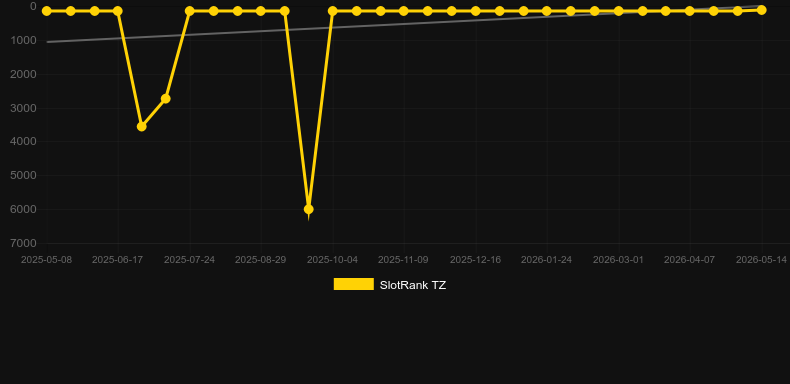The image size is (790, 384).
Task: Click the data point above 2025-06-17
Action: (117, 11)
